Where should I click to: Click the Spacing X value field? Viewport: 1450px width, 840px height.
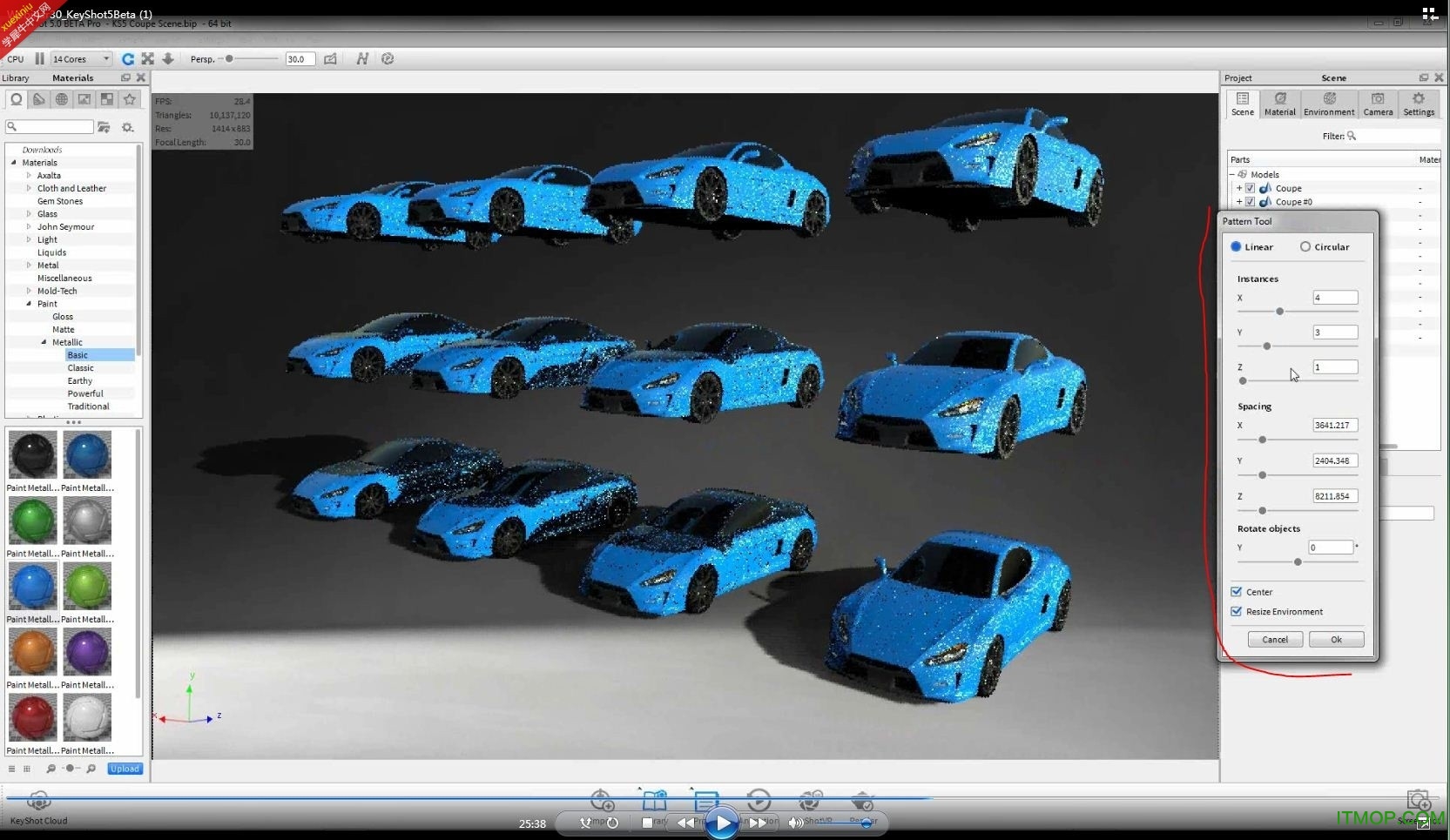(x=1334, y=426)
